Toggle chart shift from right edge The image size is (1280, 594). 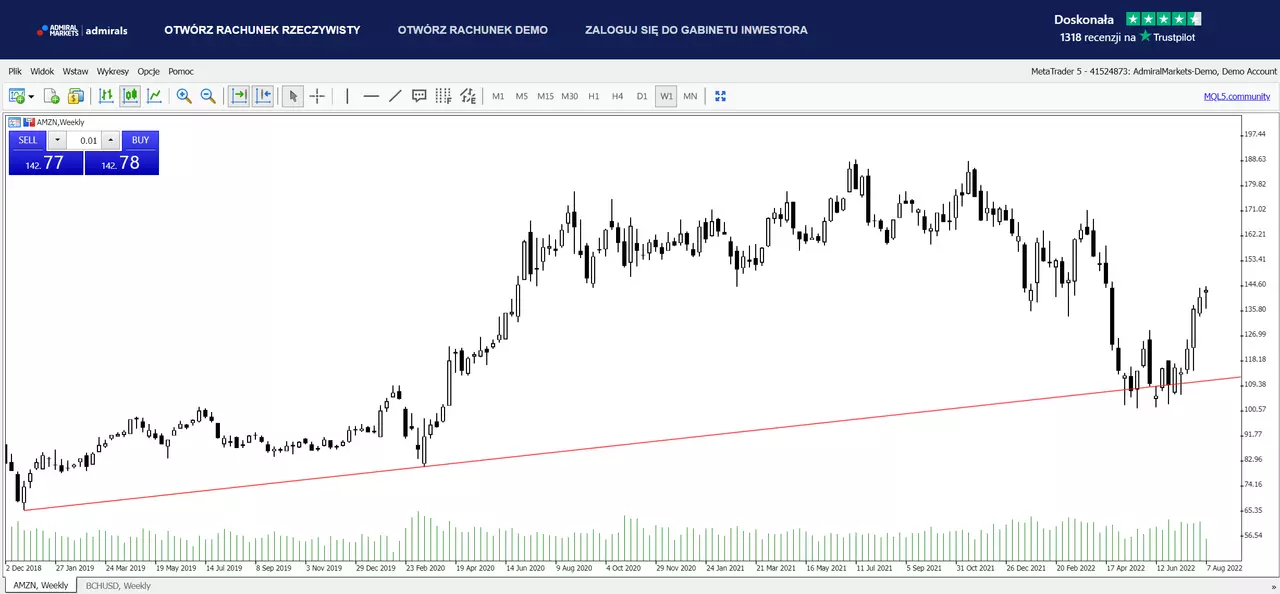pyautogui.click(x=263, y=96)
